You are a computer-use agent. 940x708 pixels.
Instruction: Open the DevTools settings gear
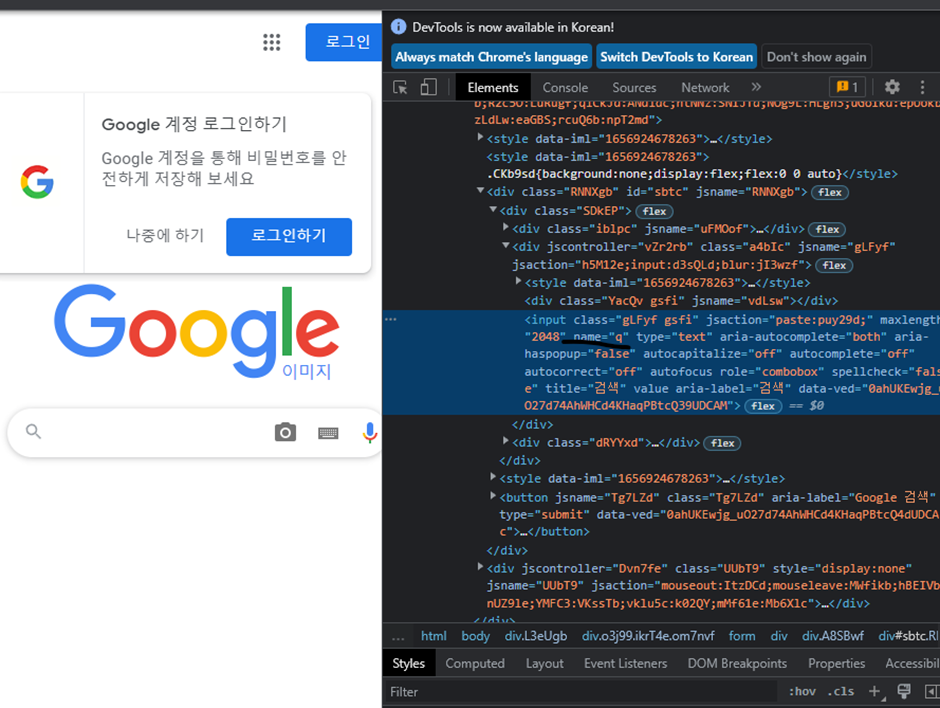click(892, 87)
